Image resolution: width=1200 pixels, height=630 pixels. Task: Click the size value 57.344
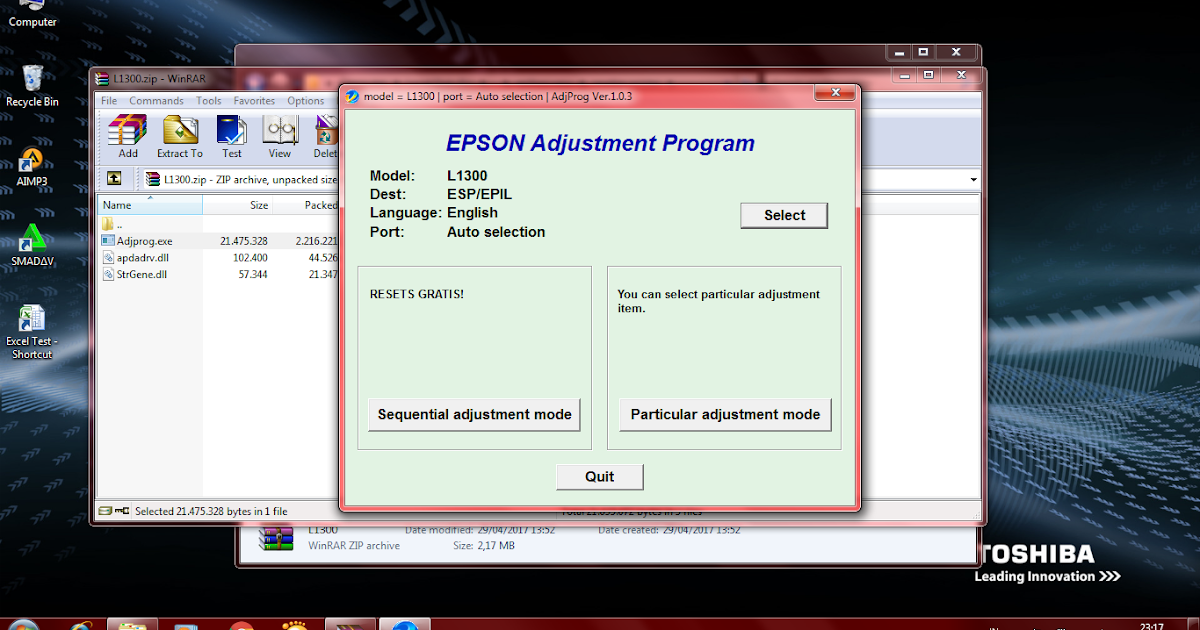[x=252, y=273]
